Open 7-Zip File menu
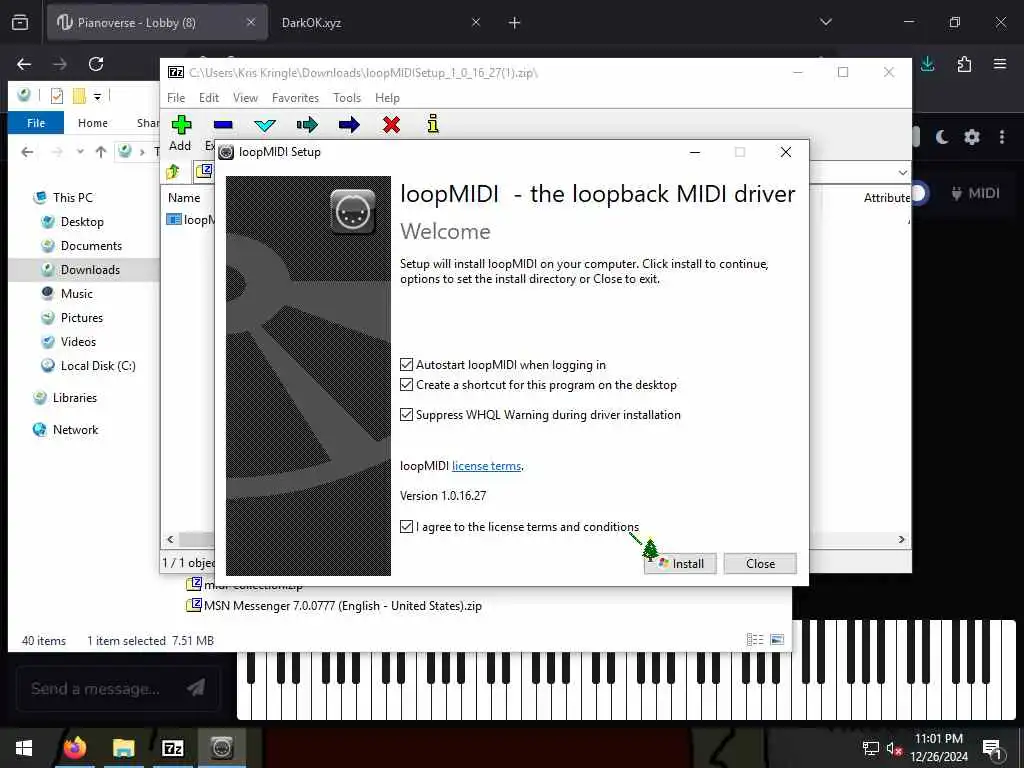The width and height of the screenshot is (1024, 768). [176, 98]
